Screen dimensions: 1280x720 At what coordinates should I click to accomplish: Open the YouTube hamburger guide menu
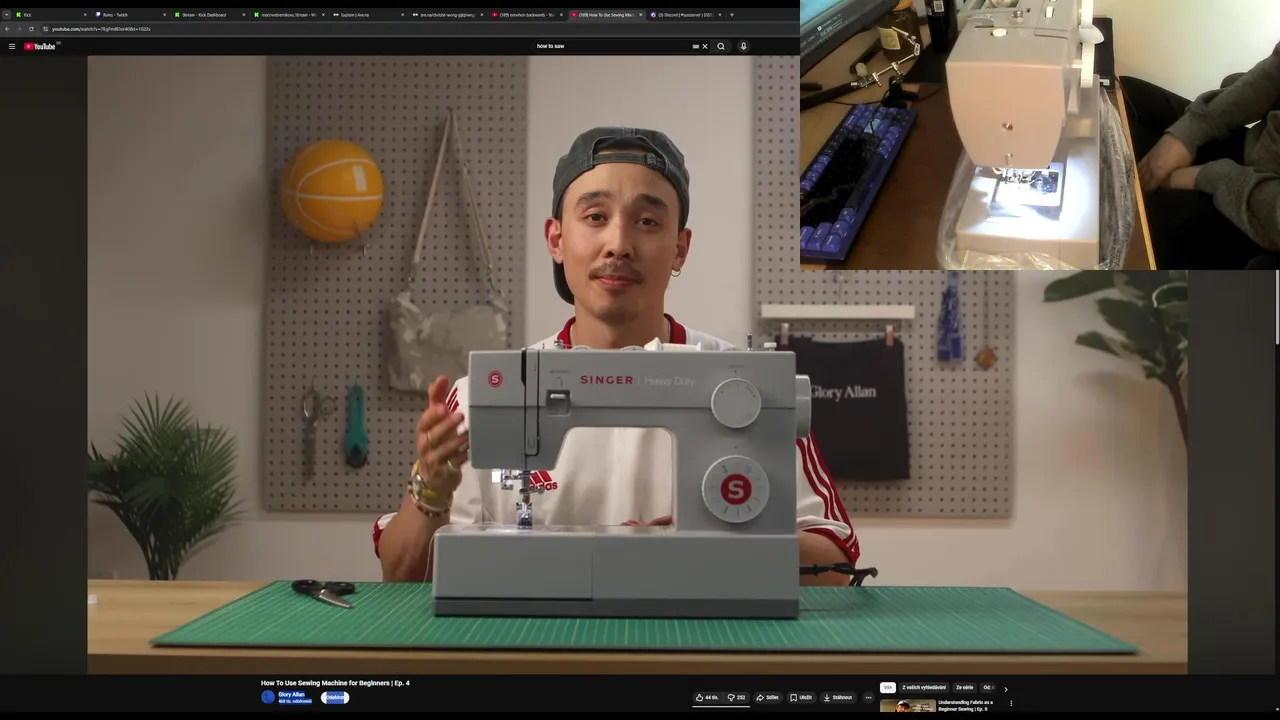click(11, 46)
